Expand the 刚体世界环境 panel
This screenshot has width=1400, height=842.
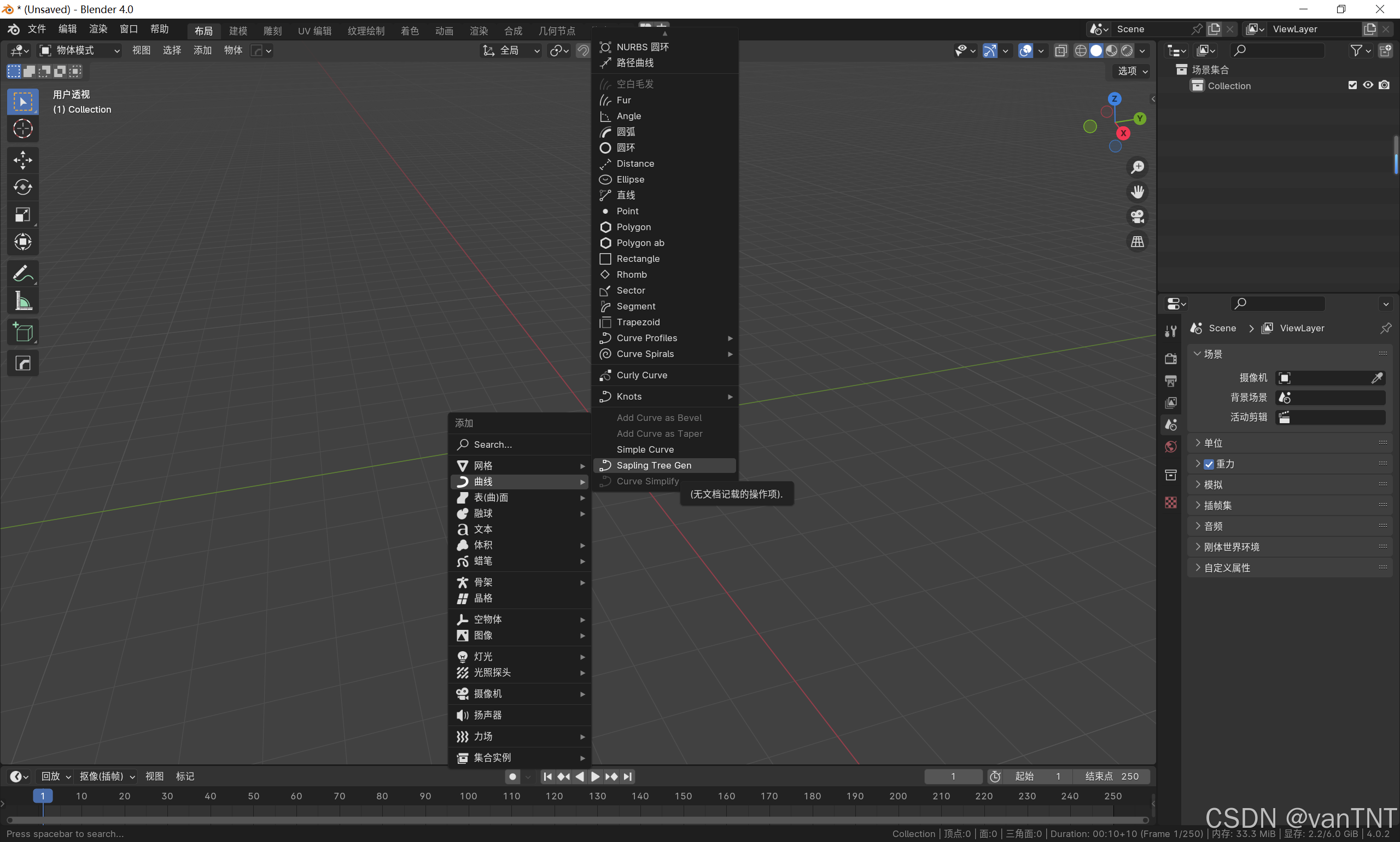pos(1230,547)
